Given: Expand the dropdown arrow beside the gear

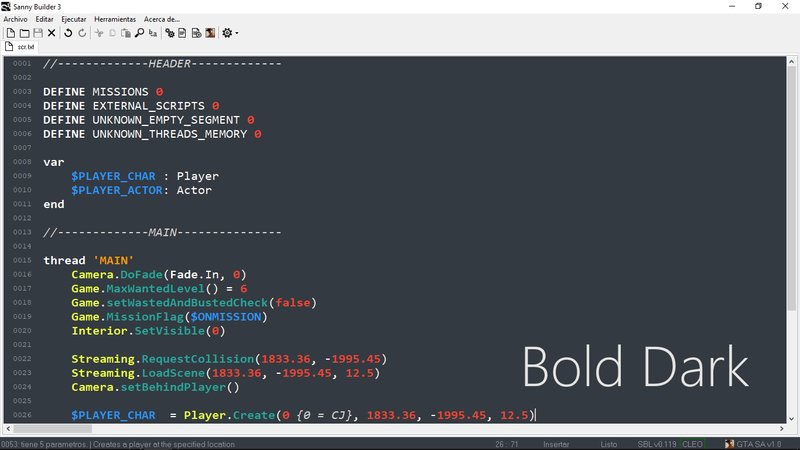Looking at the screenshot, I should 237,33.
